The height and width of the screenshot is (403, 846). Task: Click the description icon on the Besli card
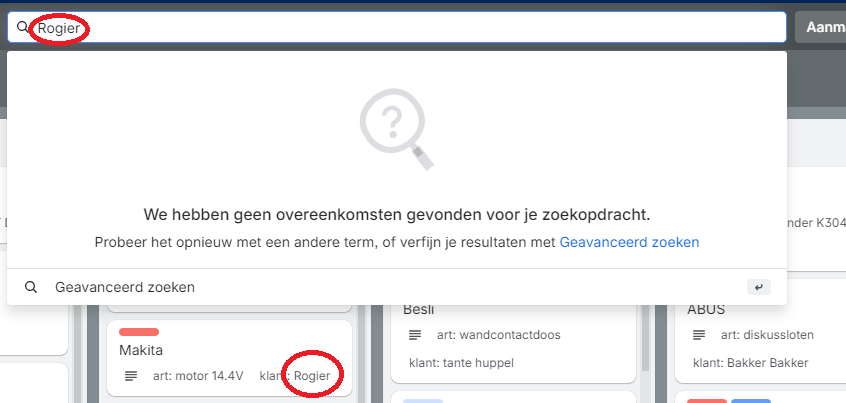click(414, 335)
